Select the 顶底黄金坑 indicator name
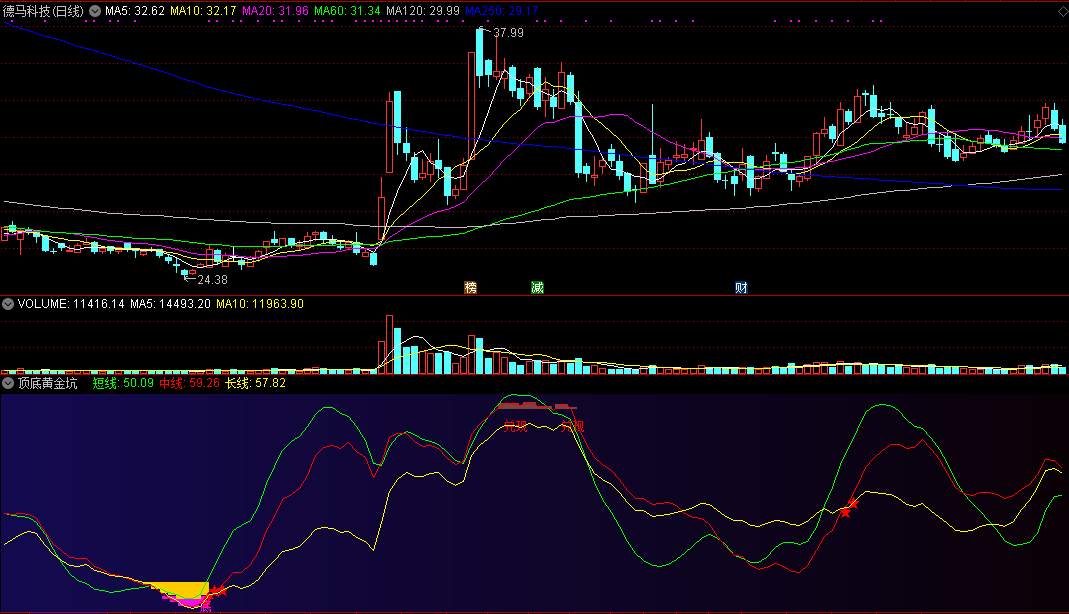 pos(48,383)
